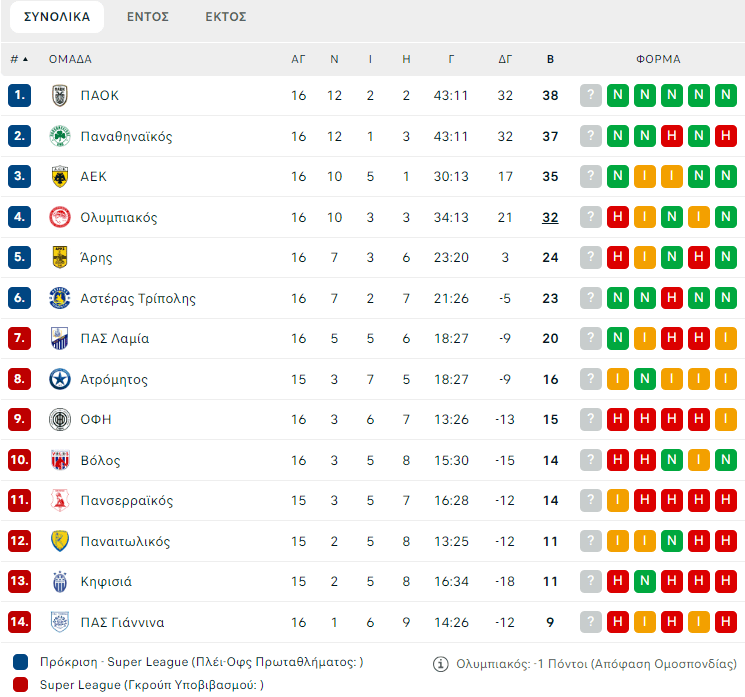The image size is (745, 697).
Task: Click the Ολυμπιακός red crest icon
Action: point(60,217)
